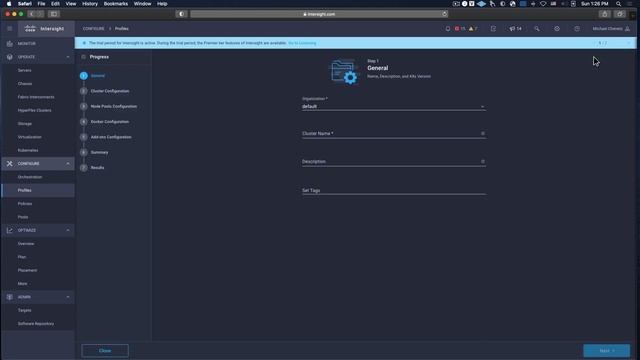Click Safari back navigation arrow
Image resolution: width=640 pixels, height=360 pixels.
pyautogui.click(x=32, y=14)
